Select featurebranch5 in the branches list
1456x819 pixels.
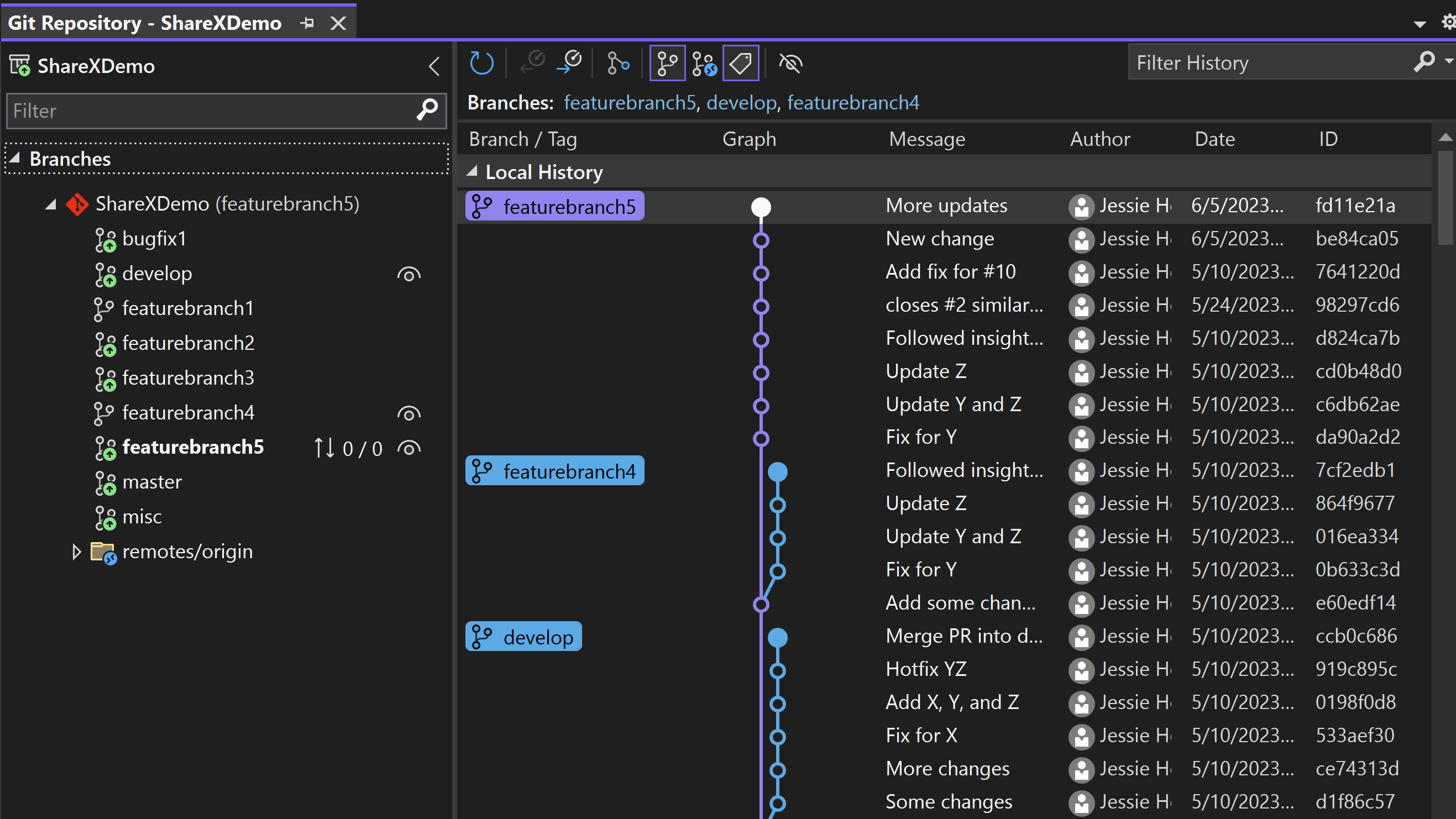pos(193,446)
